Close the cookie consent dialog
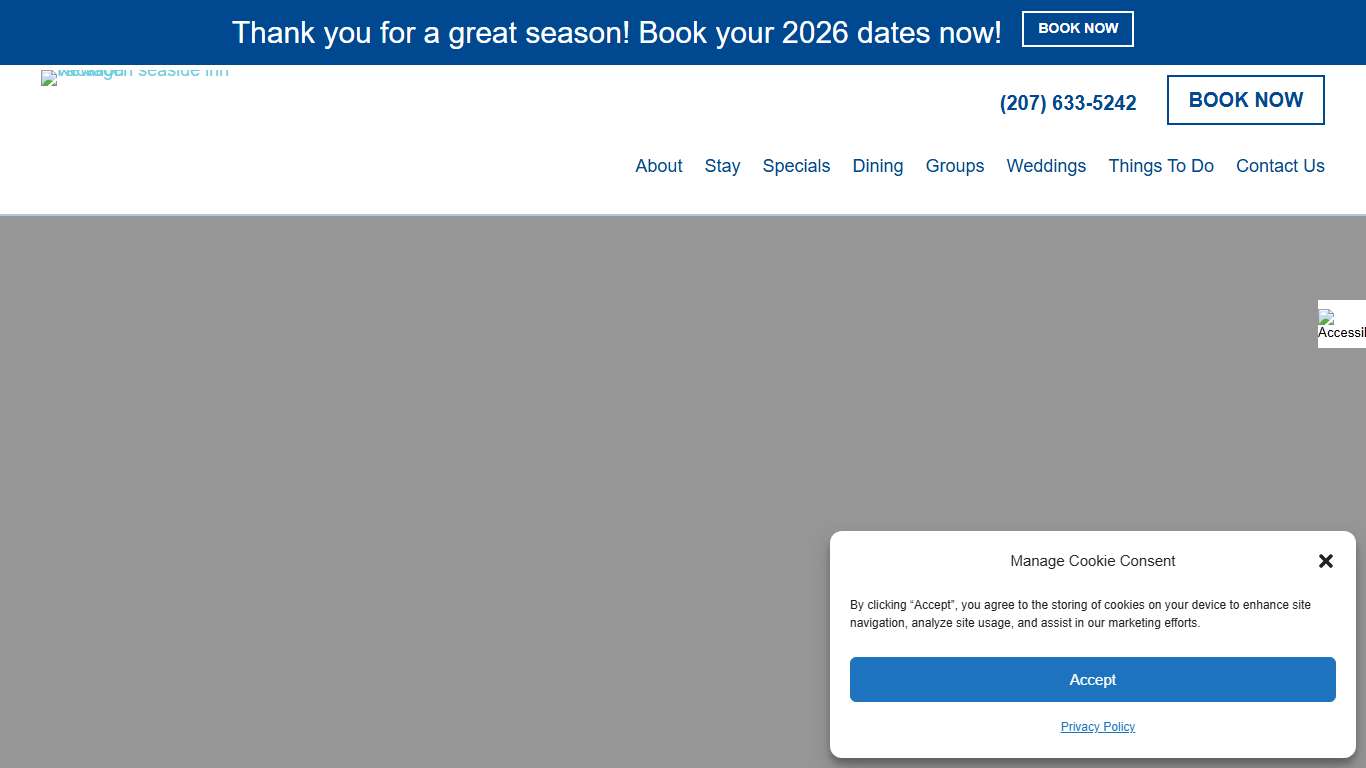Viewport: 1366px width, 768px height. pyautogui.click(x=1326, y=561)
